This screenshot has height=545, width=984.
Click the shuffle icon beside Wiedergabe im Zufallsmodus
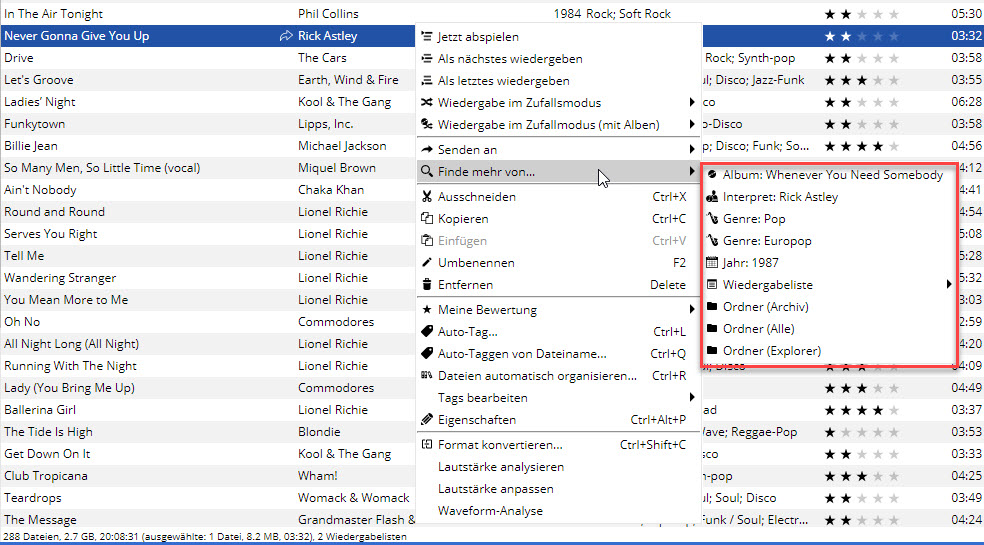point(427,103)
